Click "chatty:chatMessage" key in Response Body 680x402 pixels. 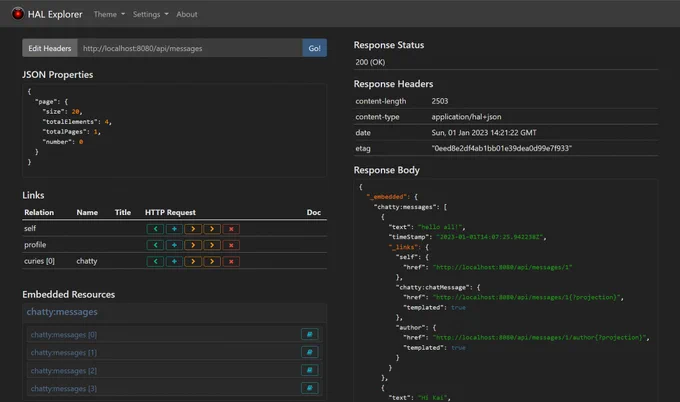click(x=433, y=288)
